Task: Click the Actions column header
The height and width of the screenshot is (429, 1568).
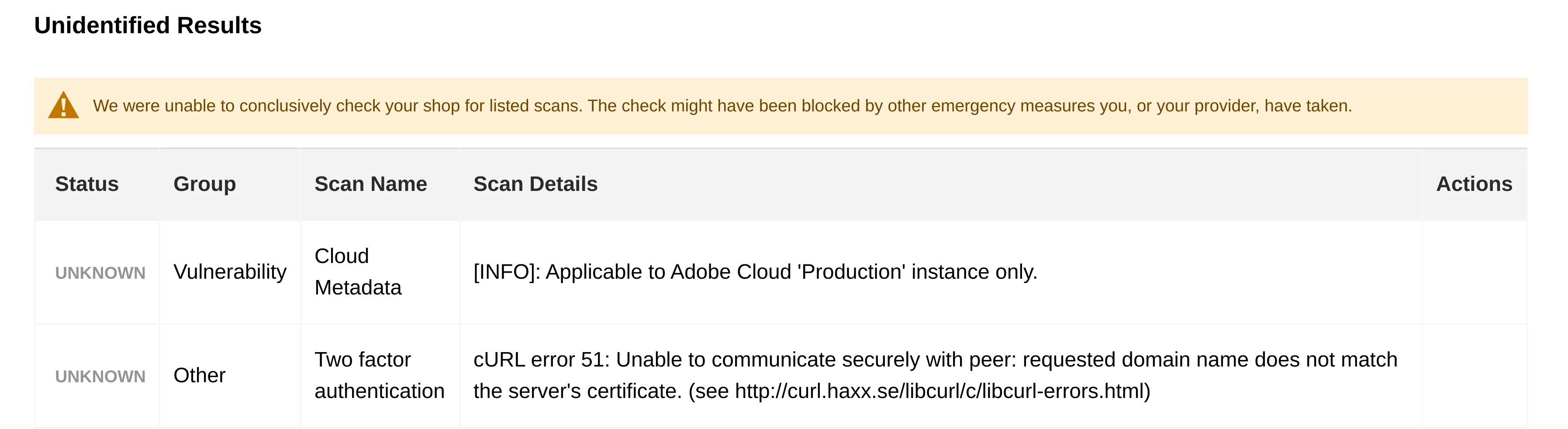Action: 1474,184
